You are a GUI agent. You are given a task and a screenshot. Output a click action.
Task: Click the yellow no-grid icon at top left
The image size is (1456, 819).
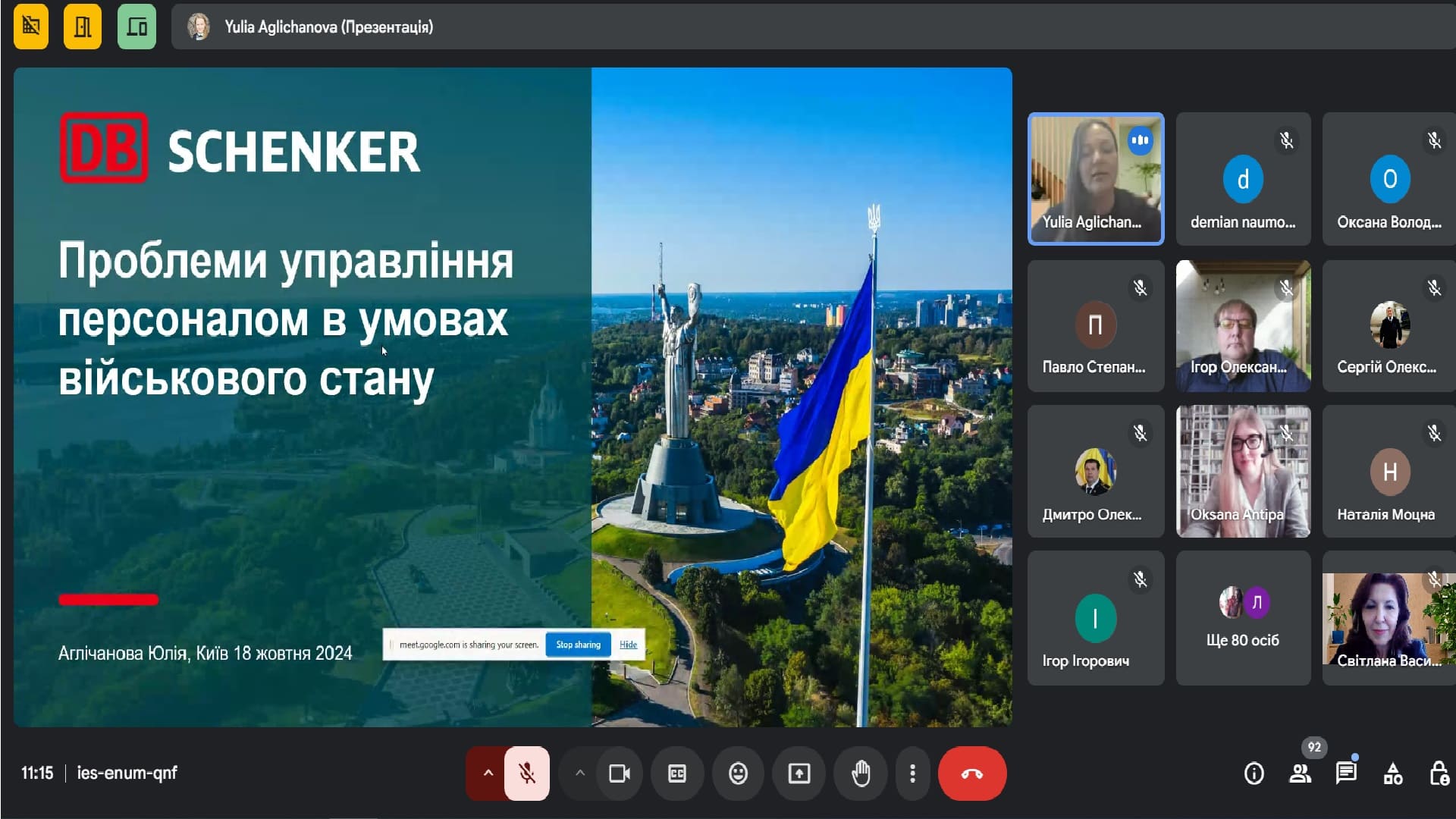click(x=31, y=27)
